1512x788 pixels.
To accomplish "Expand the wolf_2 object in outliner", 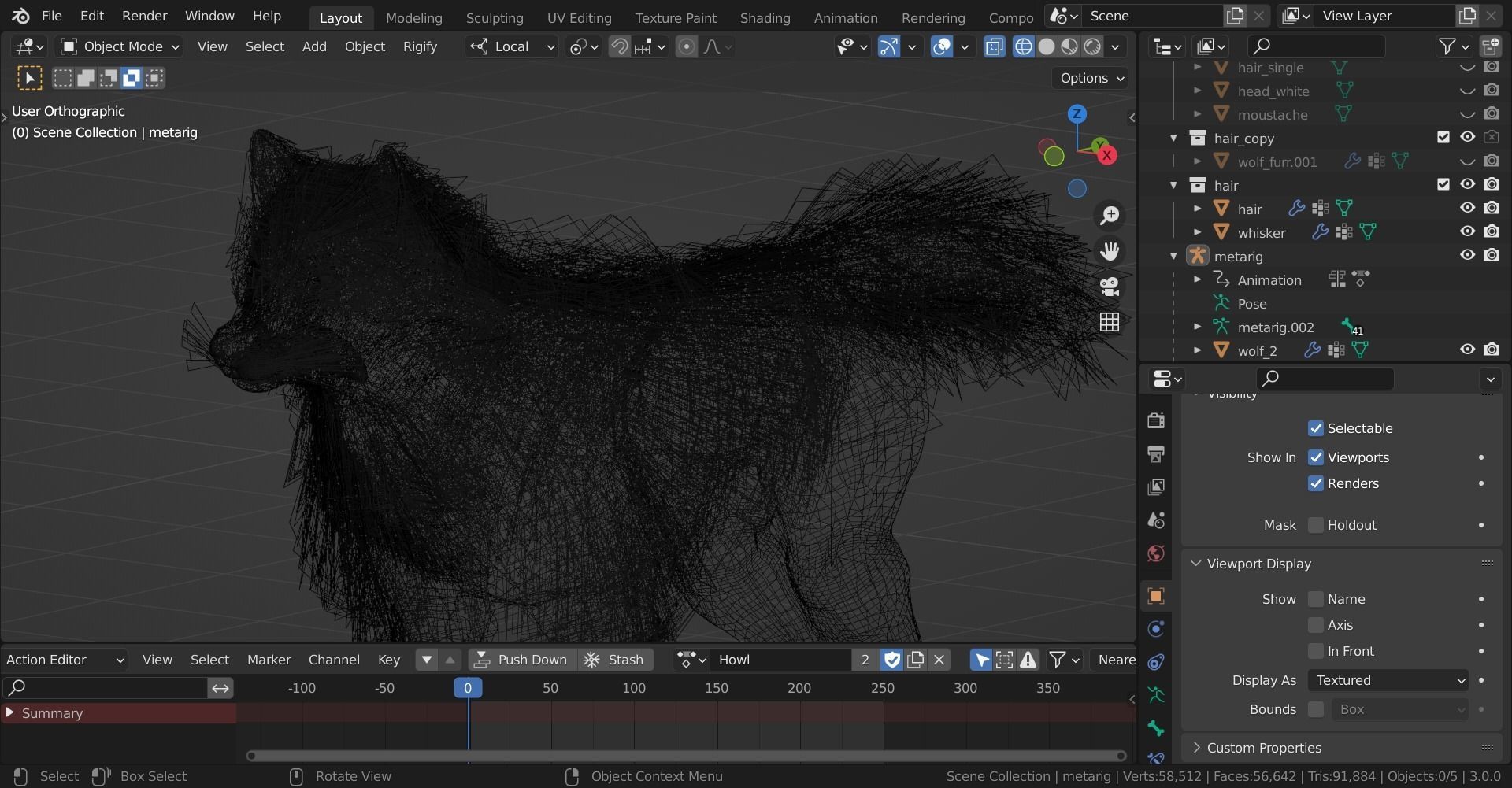I will pyautogui.click(x=1197, y=350).
